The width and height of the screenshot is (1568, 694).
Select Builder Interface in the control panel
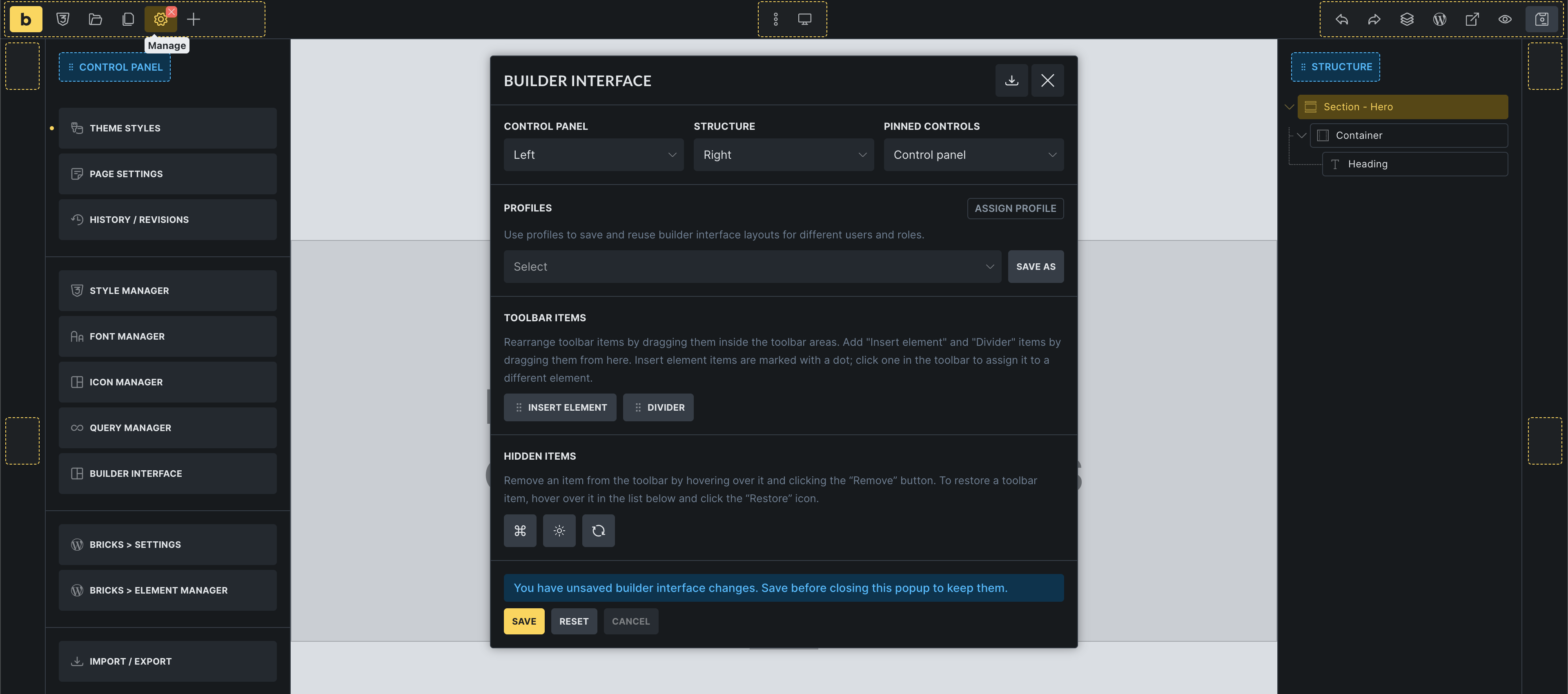click(x=167, y=473)
